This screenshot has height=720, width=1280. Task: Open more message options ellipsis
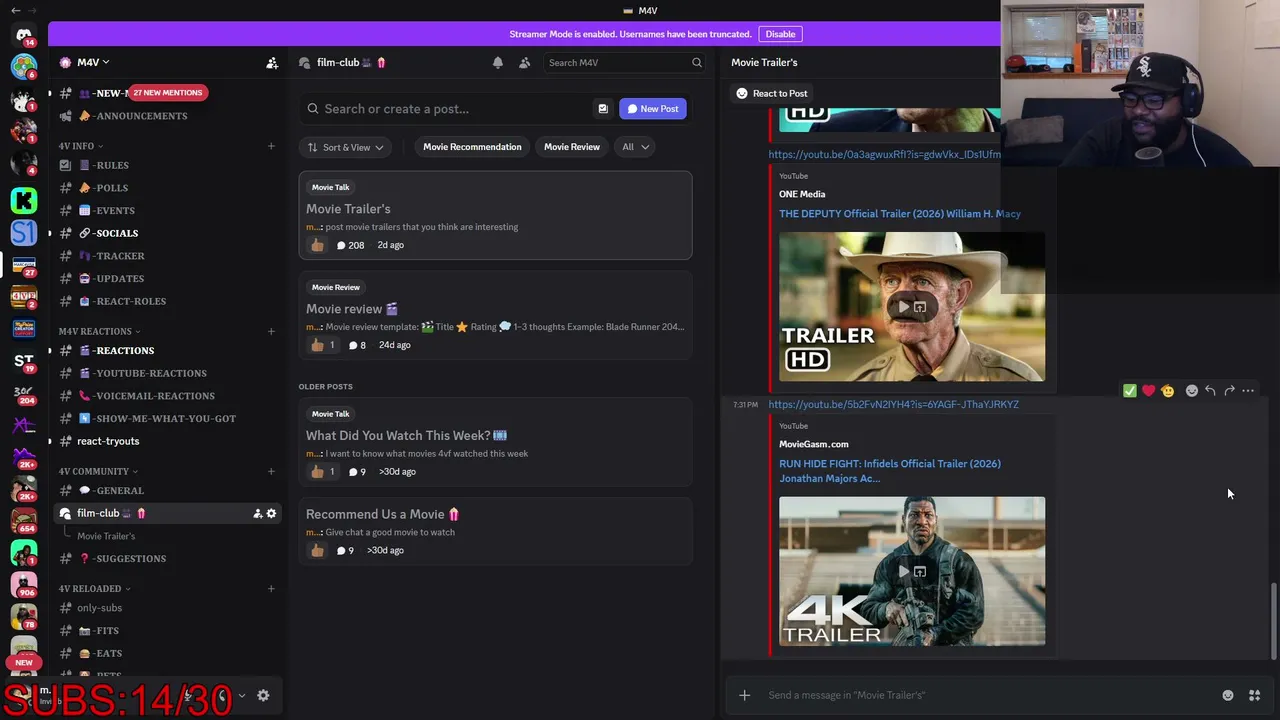point(1248,391)
